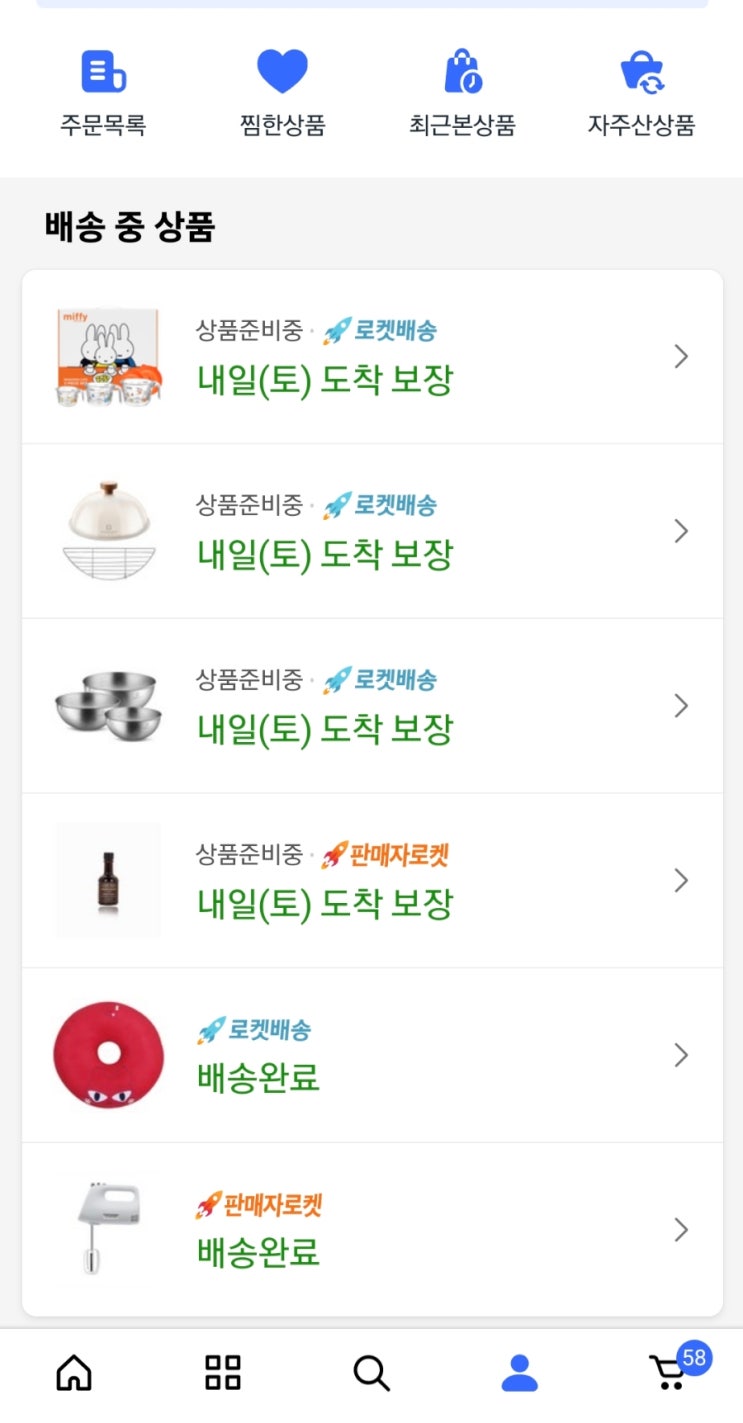Click chevron next to the cream pot item
The image size is (743, 1423).
[x=681, y=531]
